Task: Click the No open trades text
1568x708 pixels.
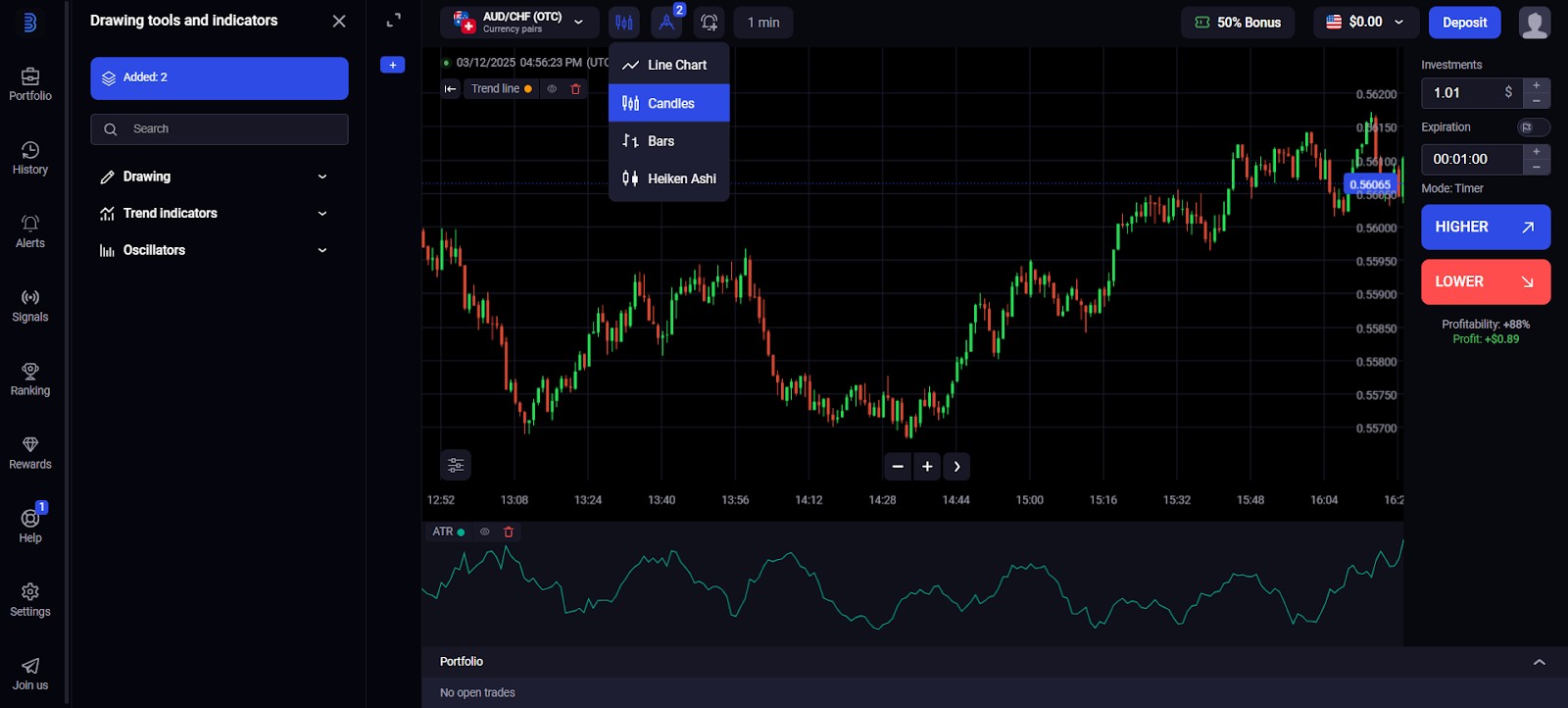Action: 477,692
